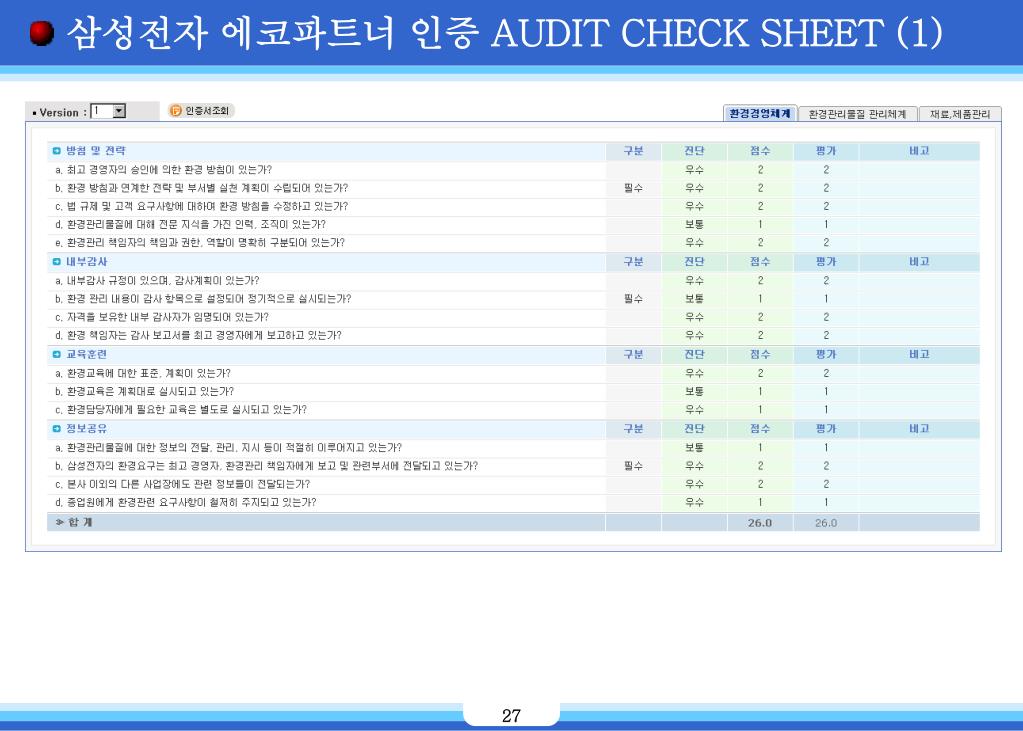
Task: Select row '법 규제 및 고객 요구사항에 대하여'
Action: click(x=513, y=206)
